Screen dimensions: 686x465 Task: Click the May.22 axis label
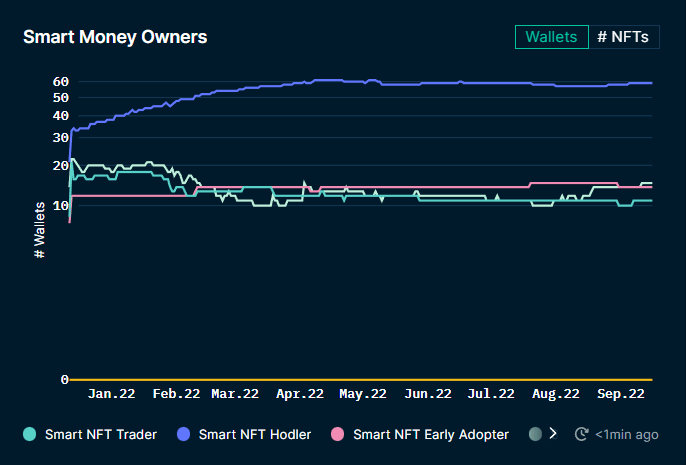(x=363, y=394)
